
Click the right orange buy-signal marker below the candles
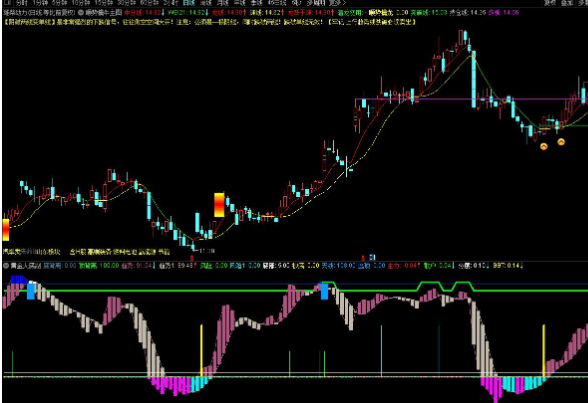(561, 142)
